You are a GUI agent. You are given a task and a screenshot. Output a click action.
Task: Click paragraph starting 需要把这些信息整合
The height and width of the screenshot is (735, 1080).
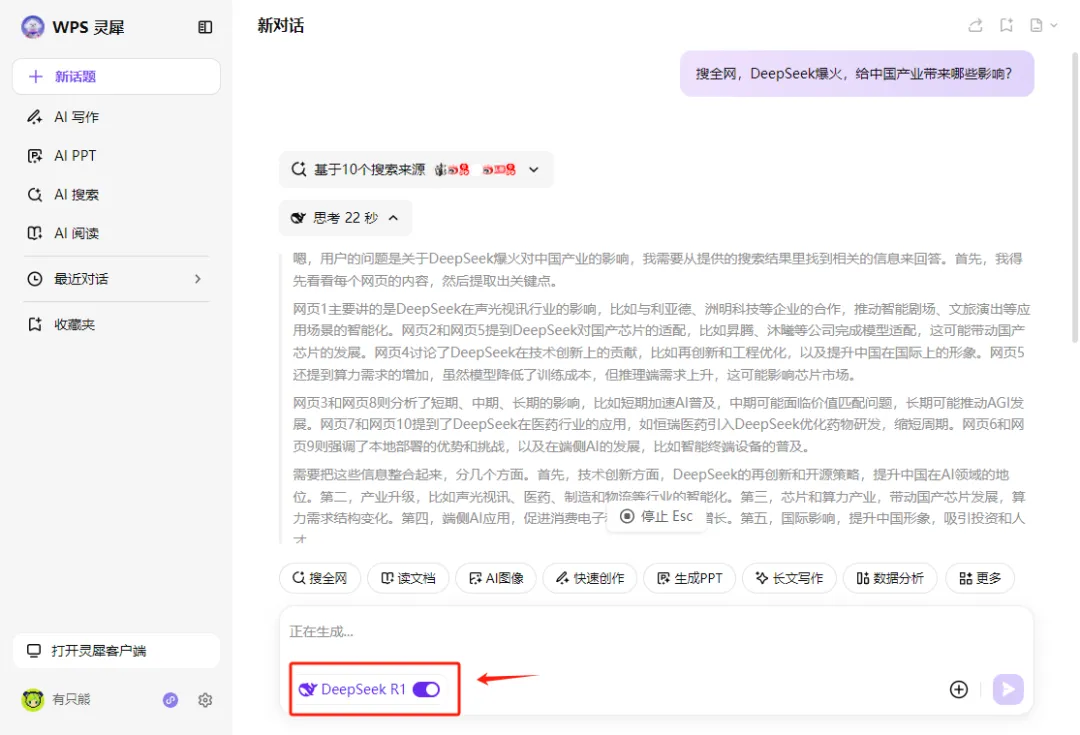point(659,507)
